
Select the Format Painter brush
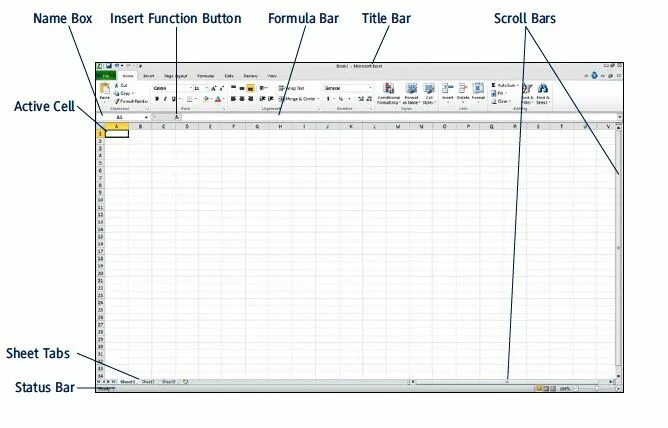(x=130, y=101)
